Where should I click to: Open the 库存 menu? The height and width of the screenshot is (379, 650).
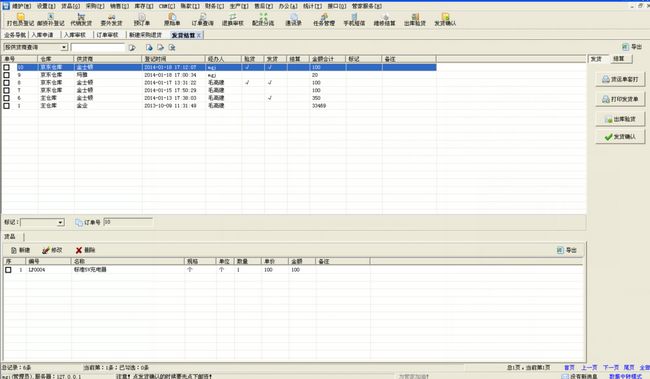tap(143, 6)
